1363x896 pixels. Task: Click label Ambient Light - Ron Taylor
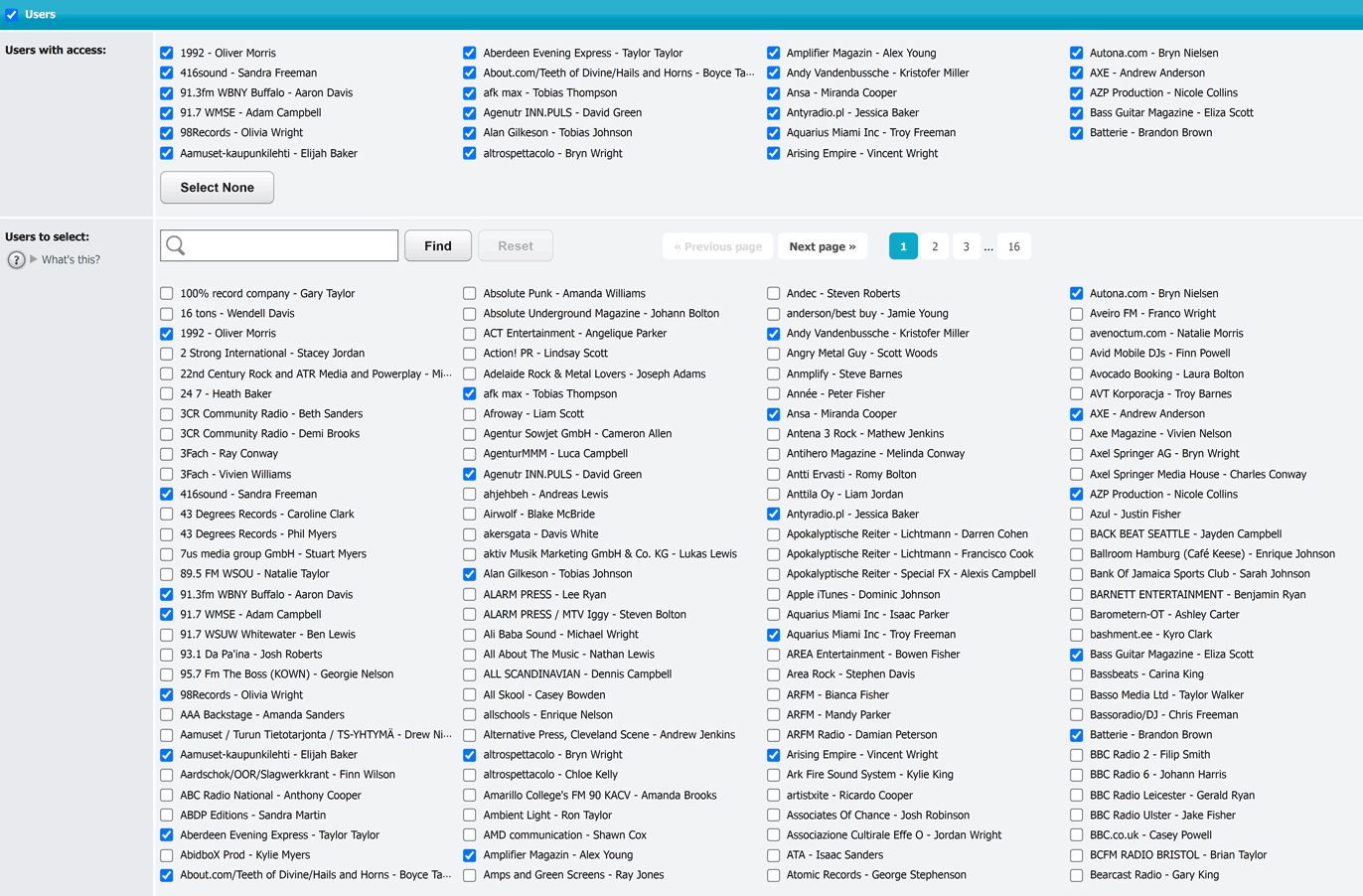(547, 816)
